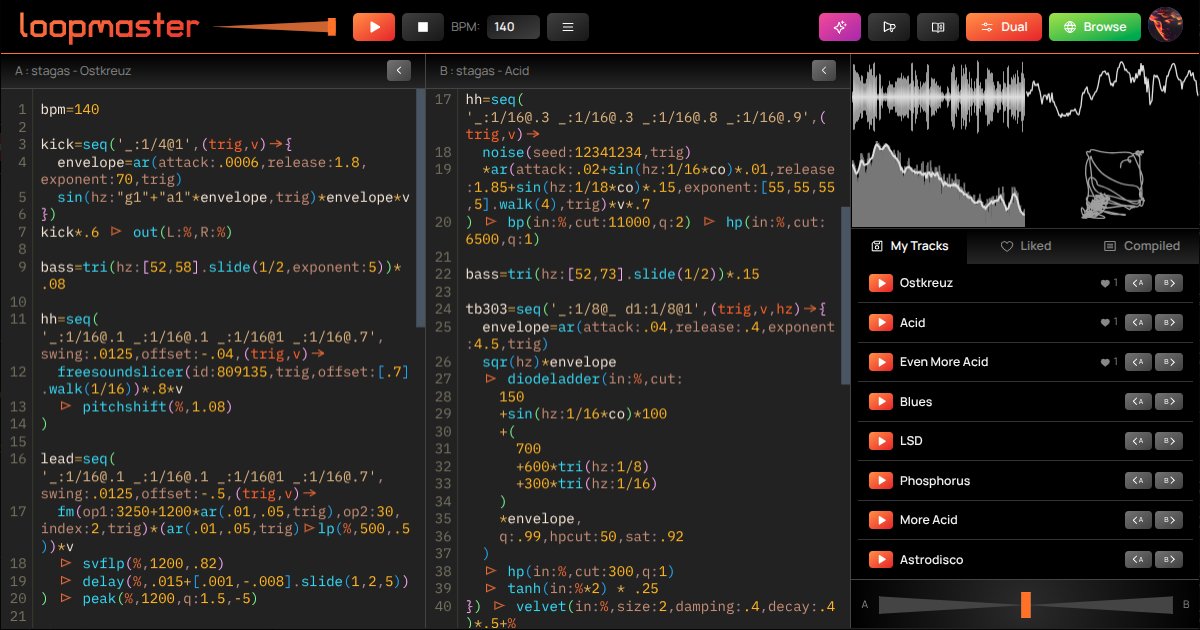Screen dimensions: 1200x630
Task: Play the Acid track in the list
Action: click(880, 322)
